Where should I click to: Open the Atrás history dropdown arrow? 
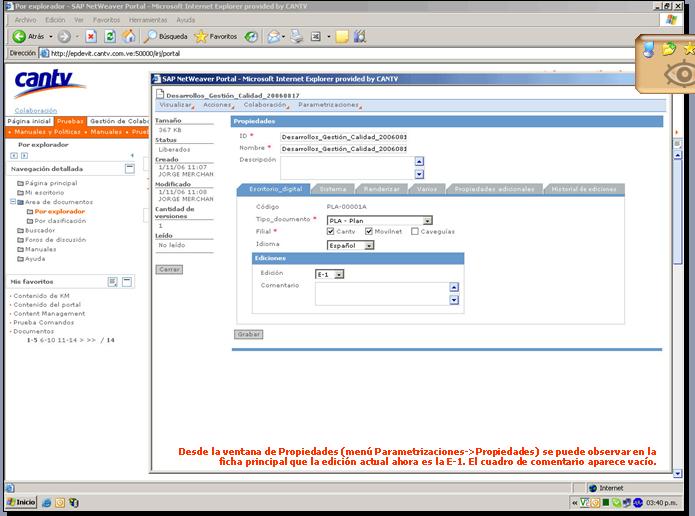[51, 36]
